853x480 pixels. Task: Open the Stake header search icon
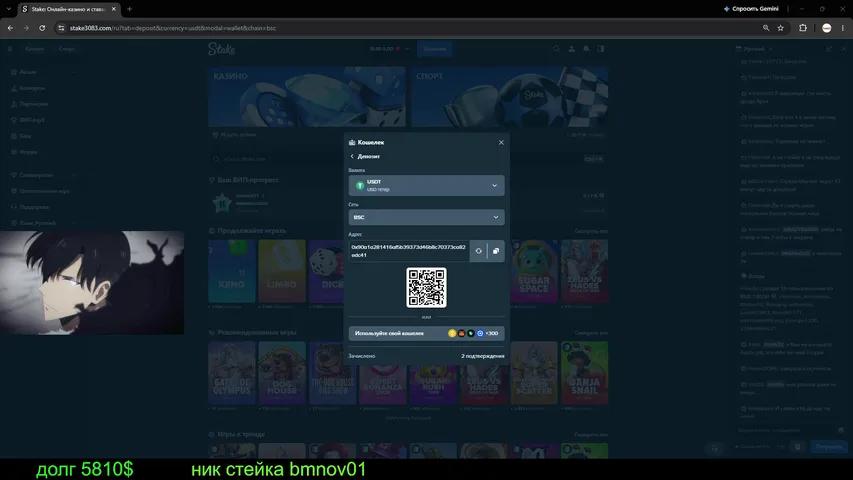click(557, 48)
